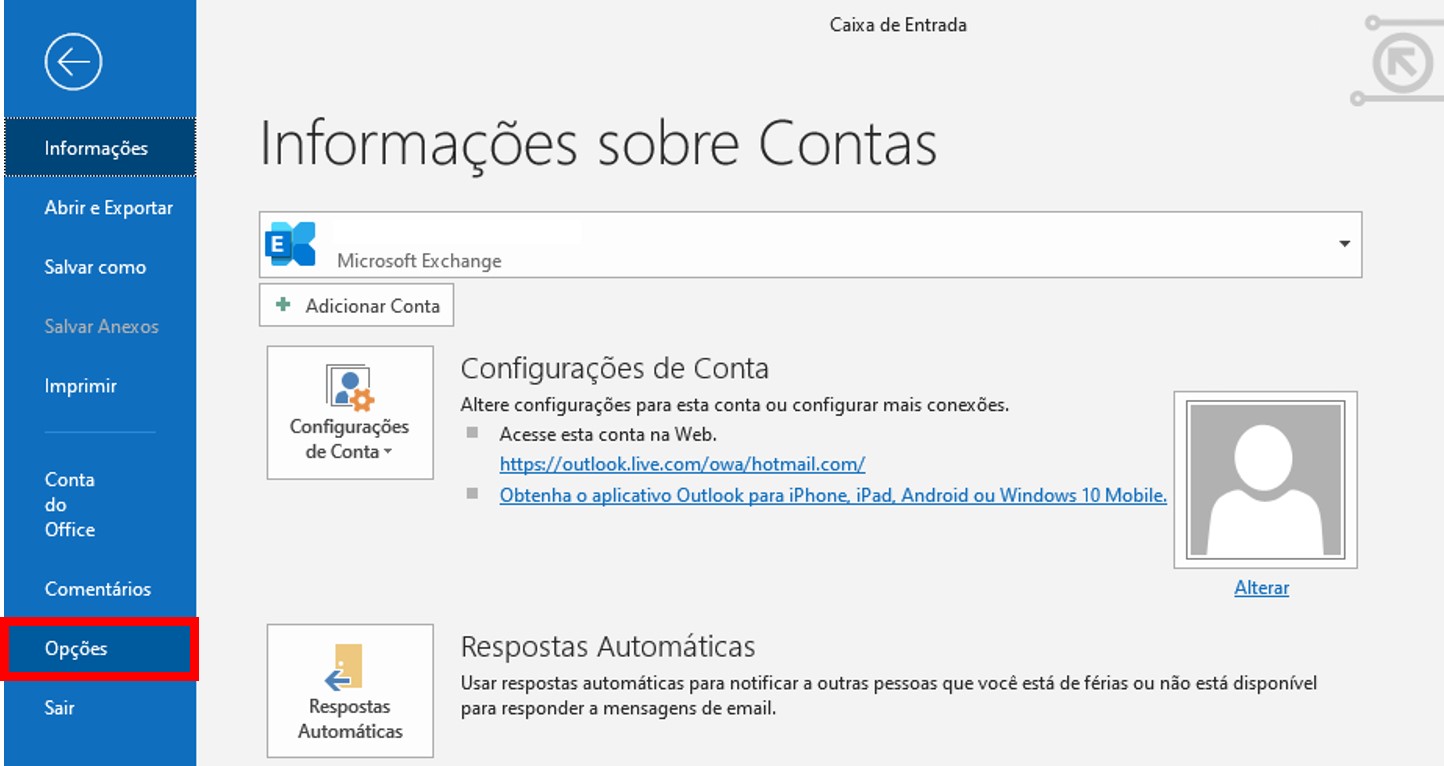1444x766 pixels.
Task: Click the plus icon beside Adicionar Conta
Action: tap(284, 305)
